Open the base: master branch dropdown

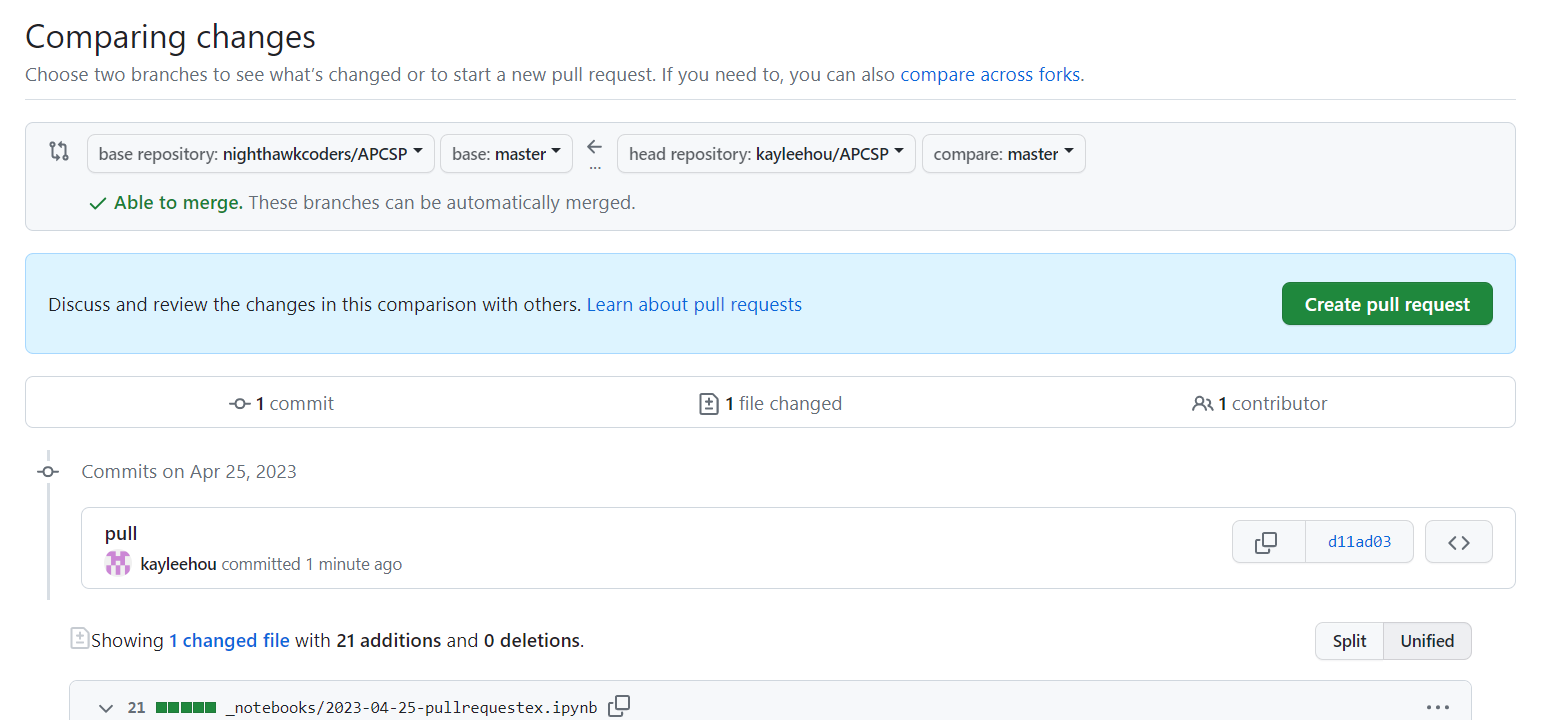tap(506, 154)
